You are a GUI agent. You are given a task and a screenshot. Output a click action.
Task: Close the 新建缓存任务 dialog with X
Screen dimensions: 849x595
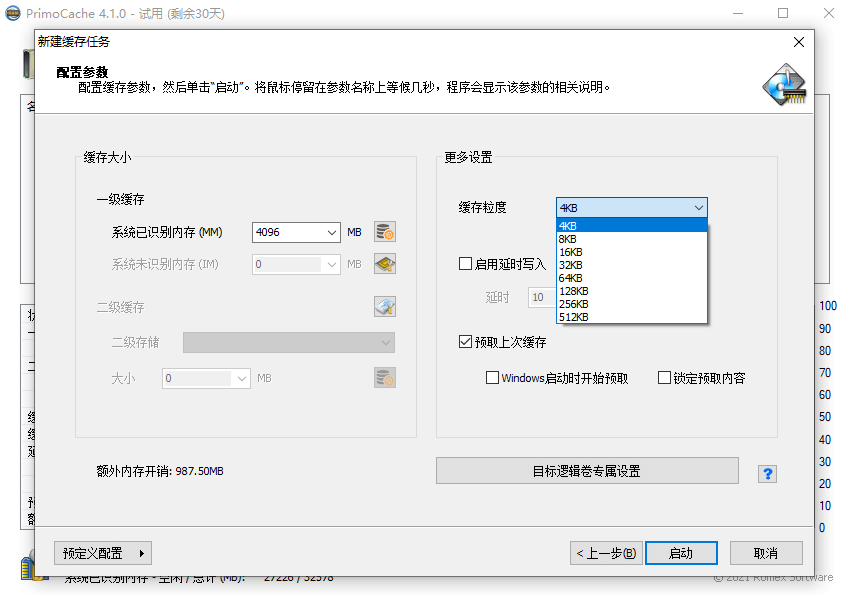tap(798, 42)
